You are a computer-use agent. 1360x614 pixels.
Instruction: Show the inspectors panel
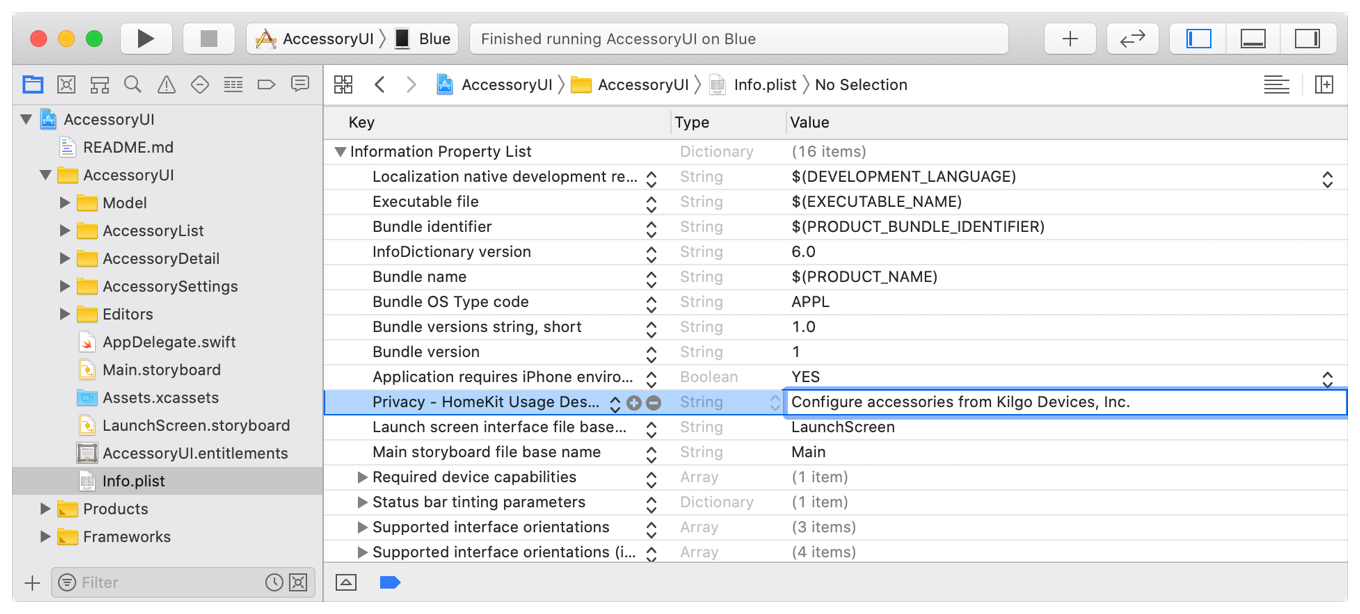point(1307,39)
